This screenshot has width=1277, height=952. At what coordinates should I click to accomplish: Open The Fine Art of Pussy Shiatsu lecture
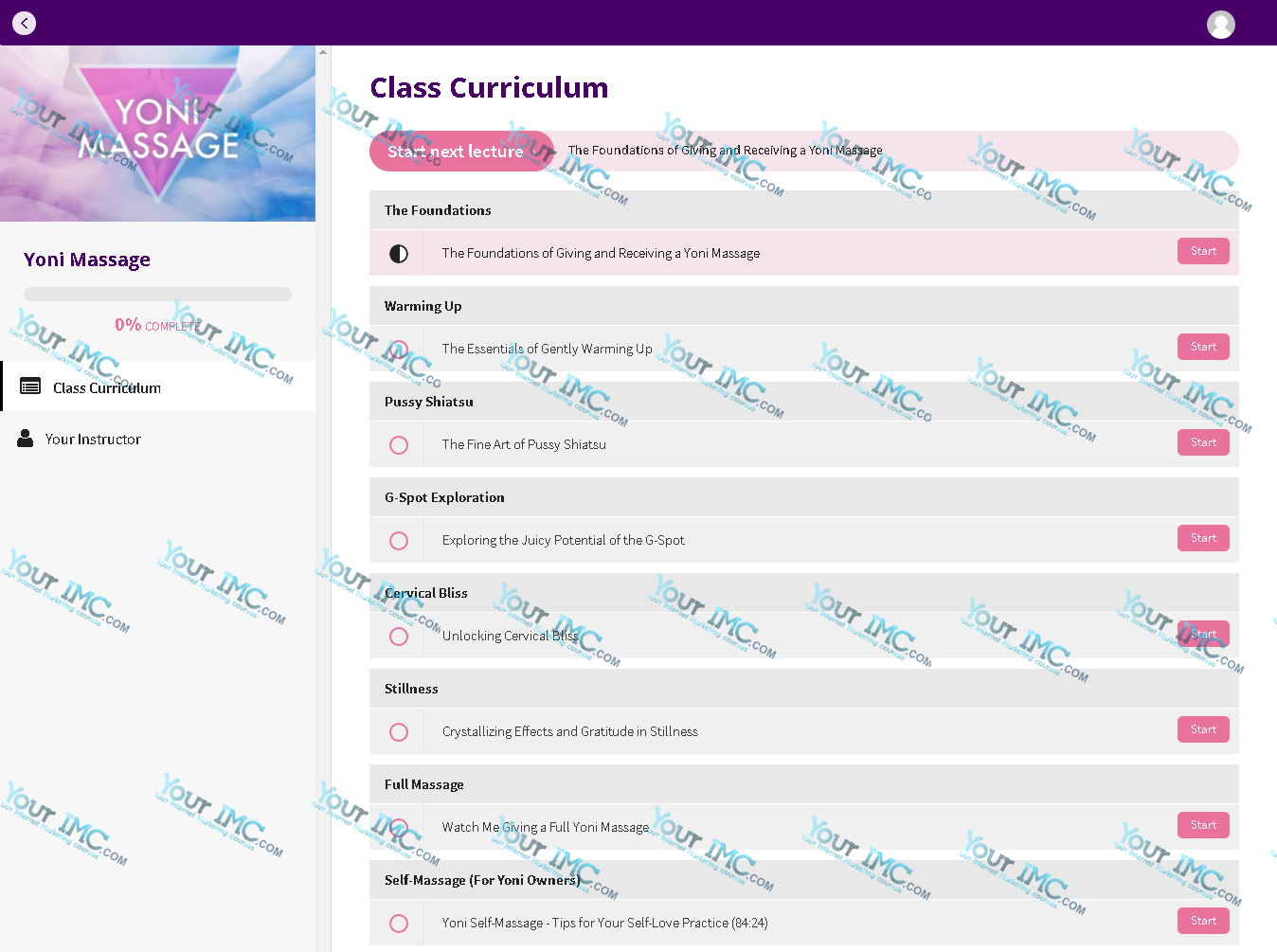click(524, 444)
